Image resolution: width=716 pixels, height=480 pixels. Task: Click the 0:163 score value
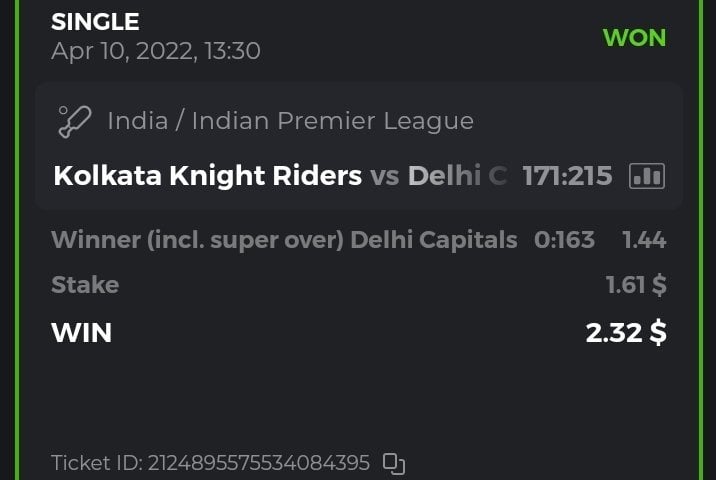point(564,240)
